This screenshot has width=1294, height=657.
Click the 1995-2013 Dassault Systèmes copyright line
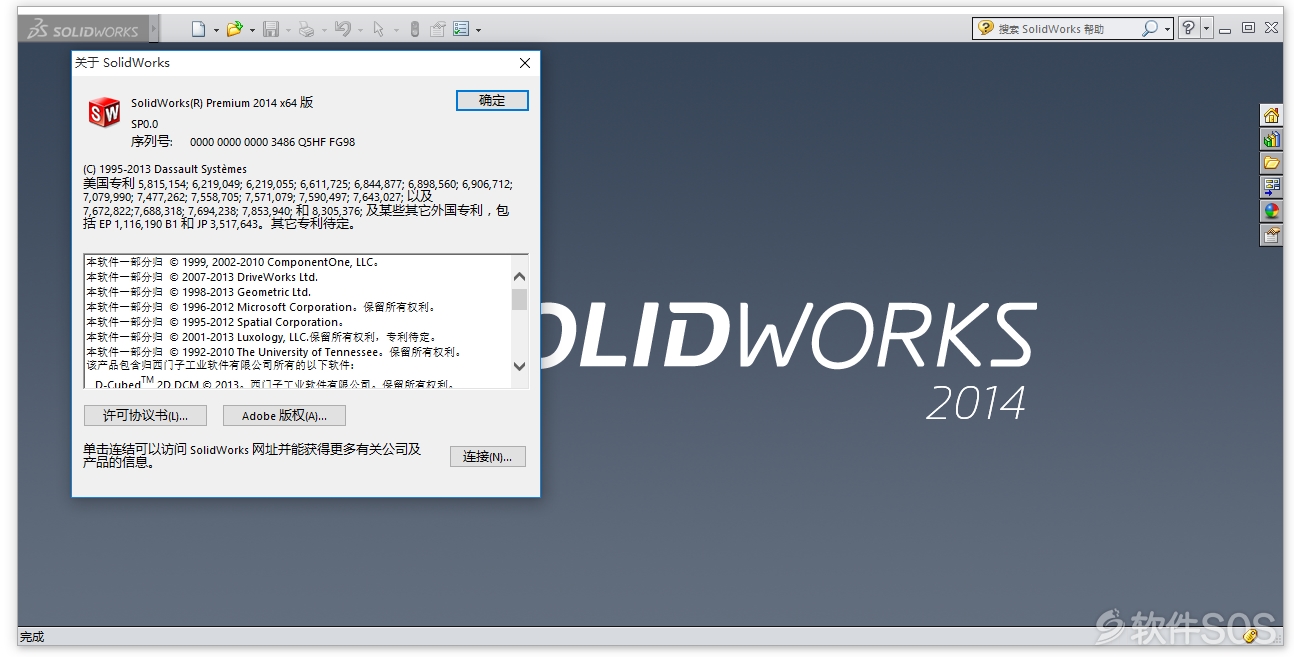click(165, 169)
